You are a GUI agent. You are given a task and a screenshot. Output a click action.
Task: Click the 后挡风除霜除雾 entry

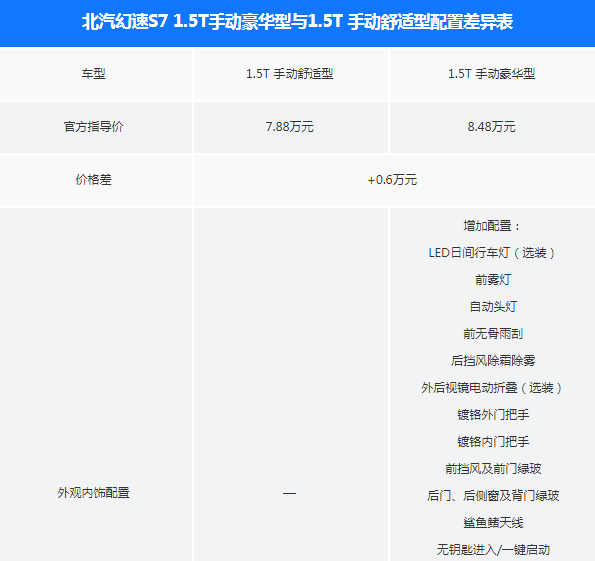coord(493,361)
